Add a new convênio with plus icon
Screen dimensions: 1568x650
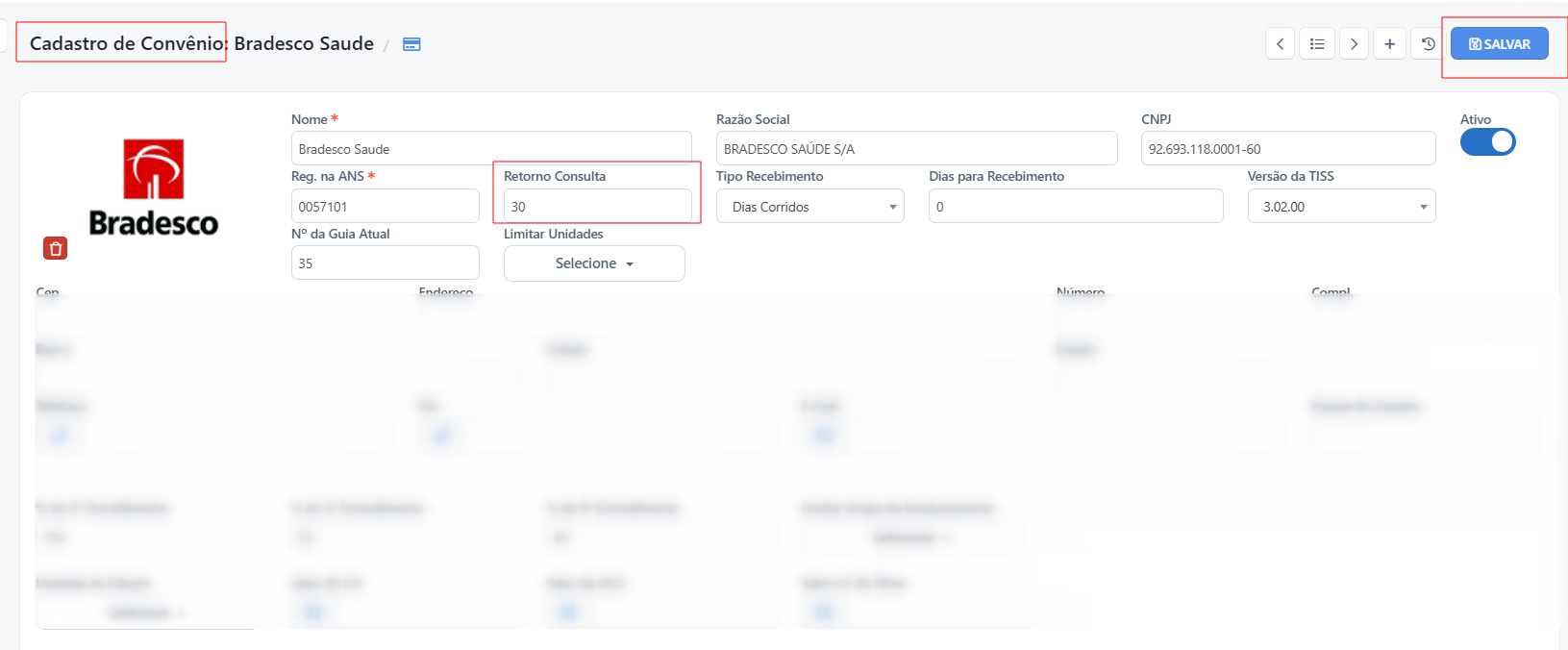tap(1389, 44)
